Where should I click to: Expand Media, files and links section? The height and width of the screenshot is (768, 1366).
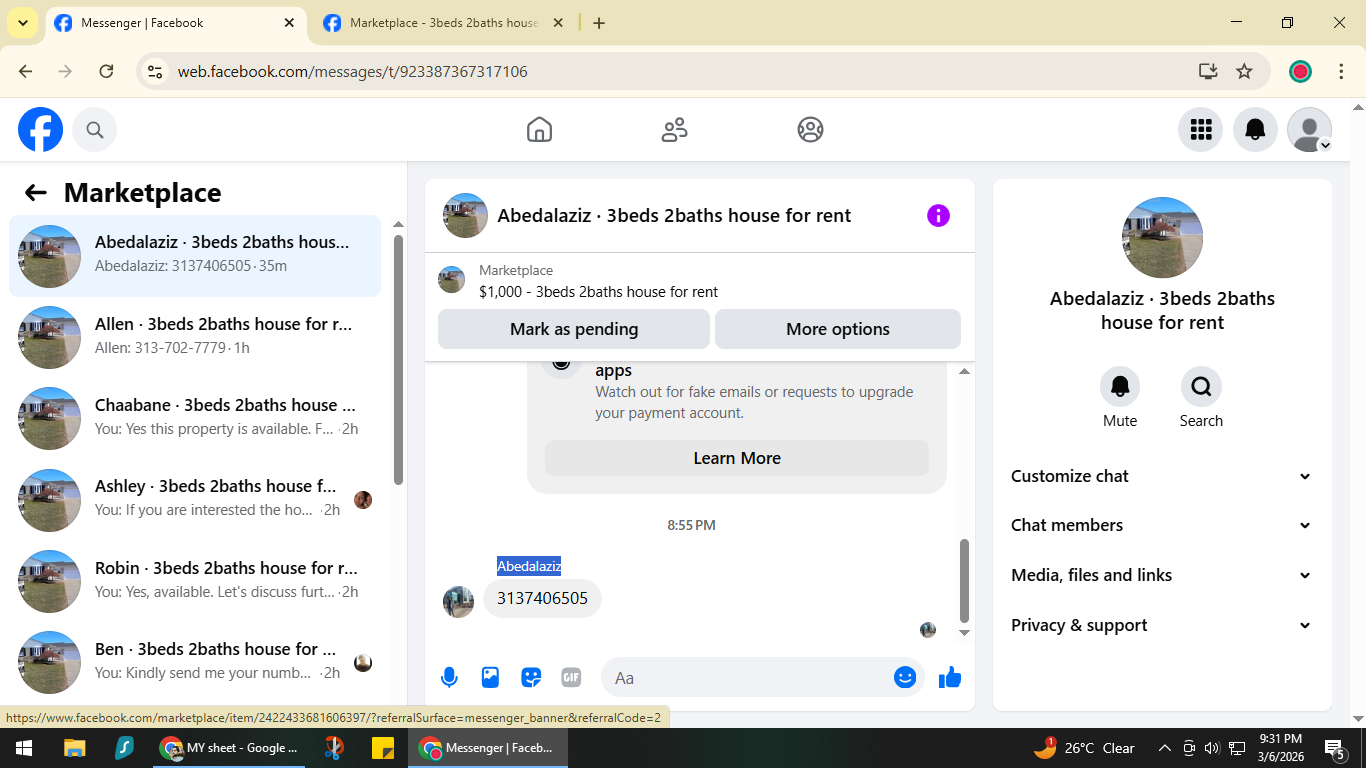(1162, 575)
